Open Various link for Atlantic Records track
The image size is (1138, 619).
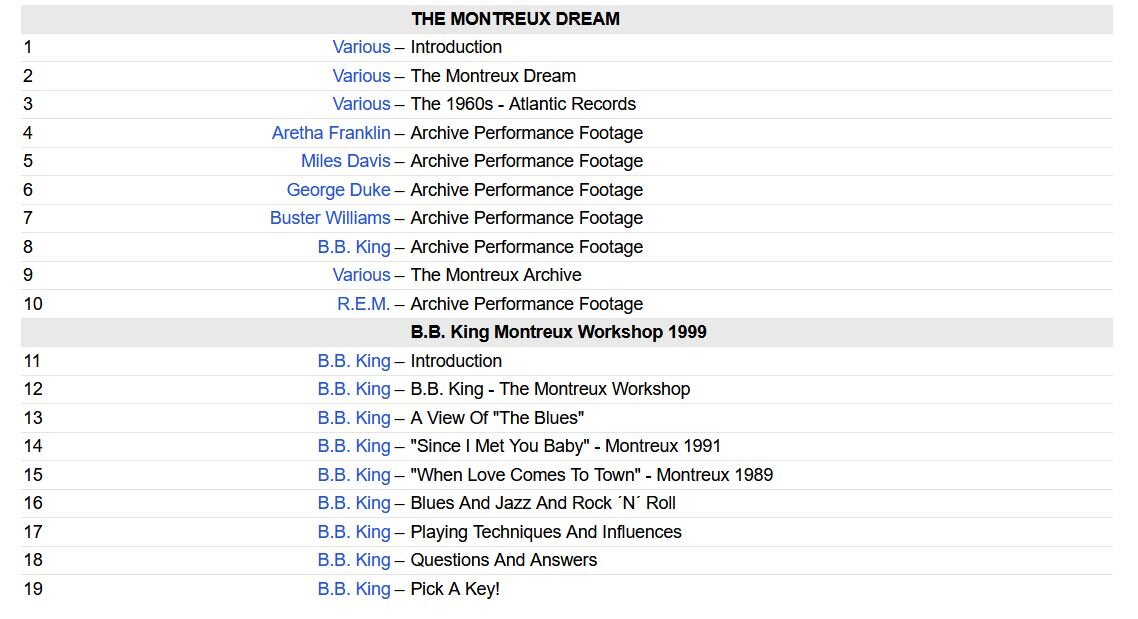[x=361, y=104]
